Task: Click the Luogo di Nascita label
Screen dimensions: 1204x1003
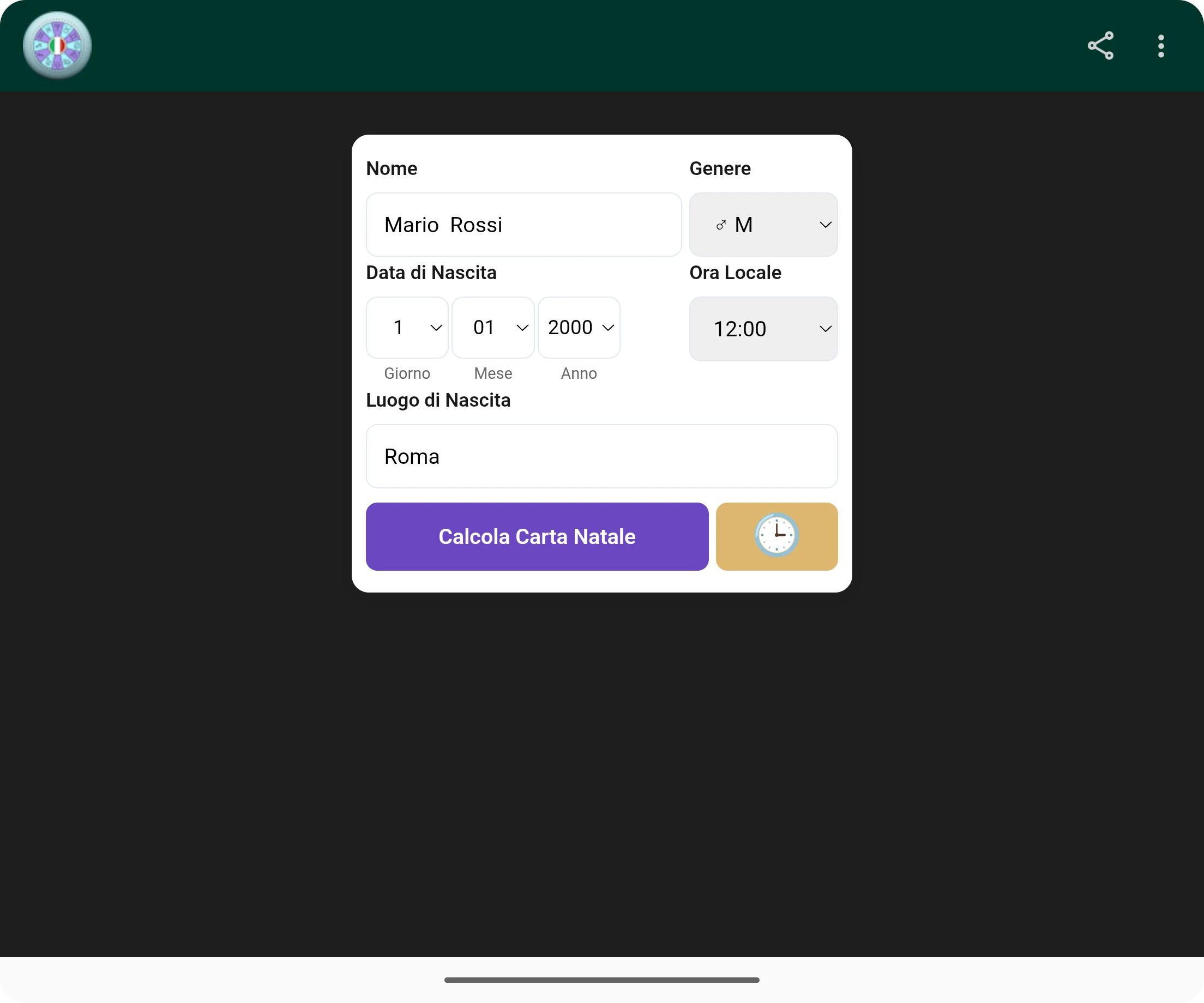Action: (x=438, y=400)
